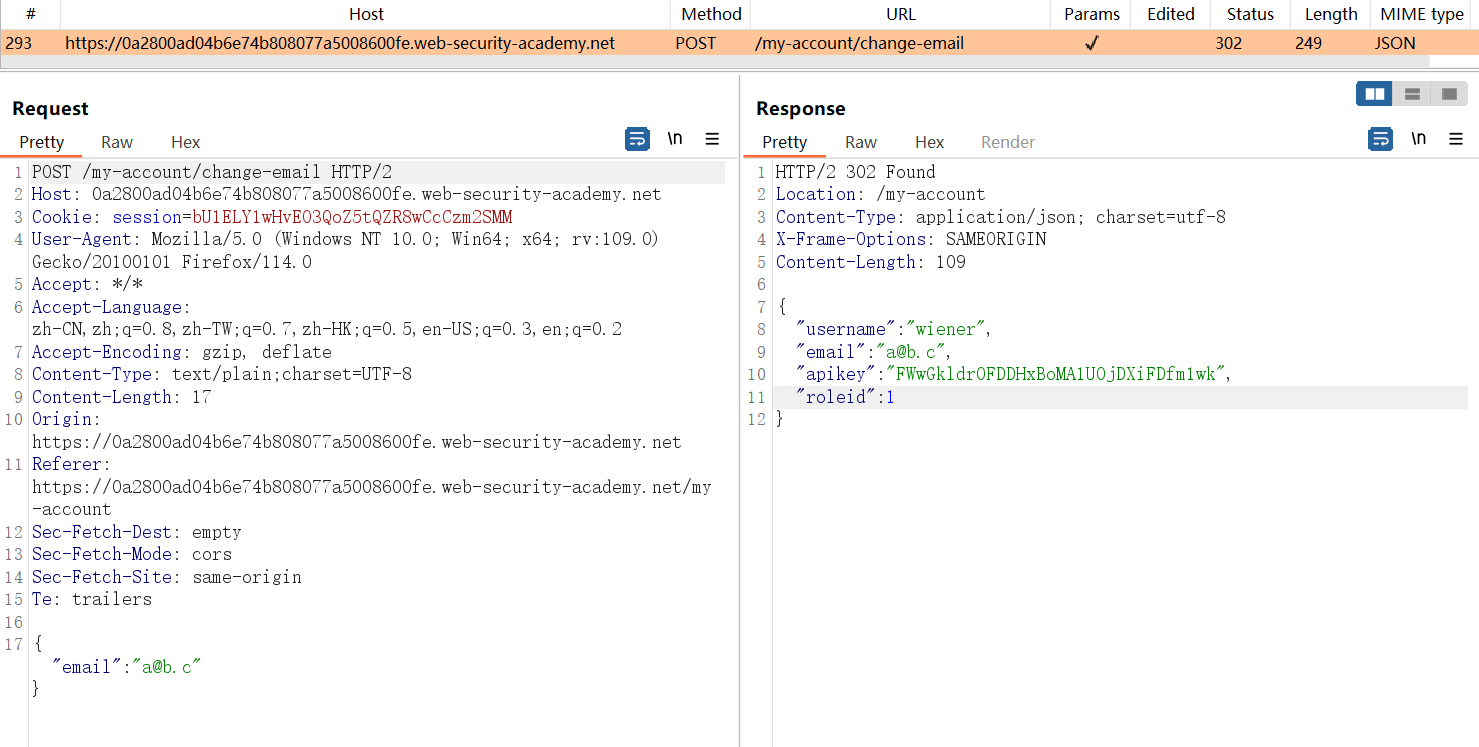
Task: Open the Raw tab in Request panel
Action: (x=117, y=142)
